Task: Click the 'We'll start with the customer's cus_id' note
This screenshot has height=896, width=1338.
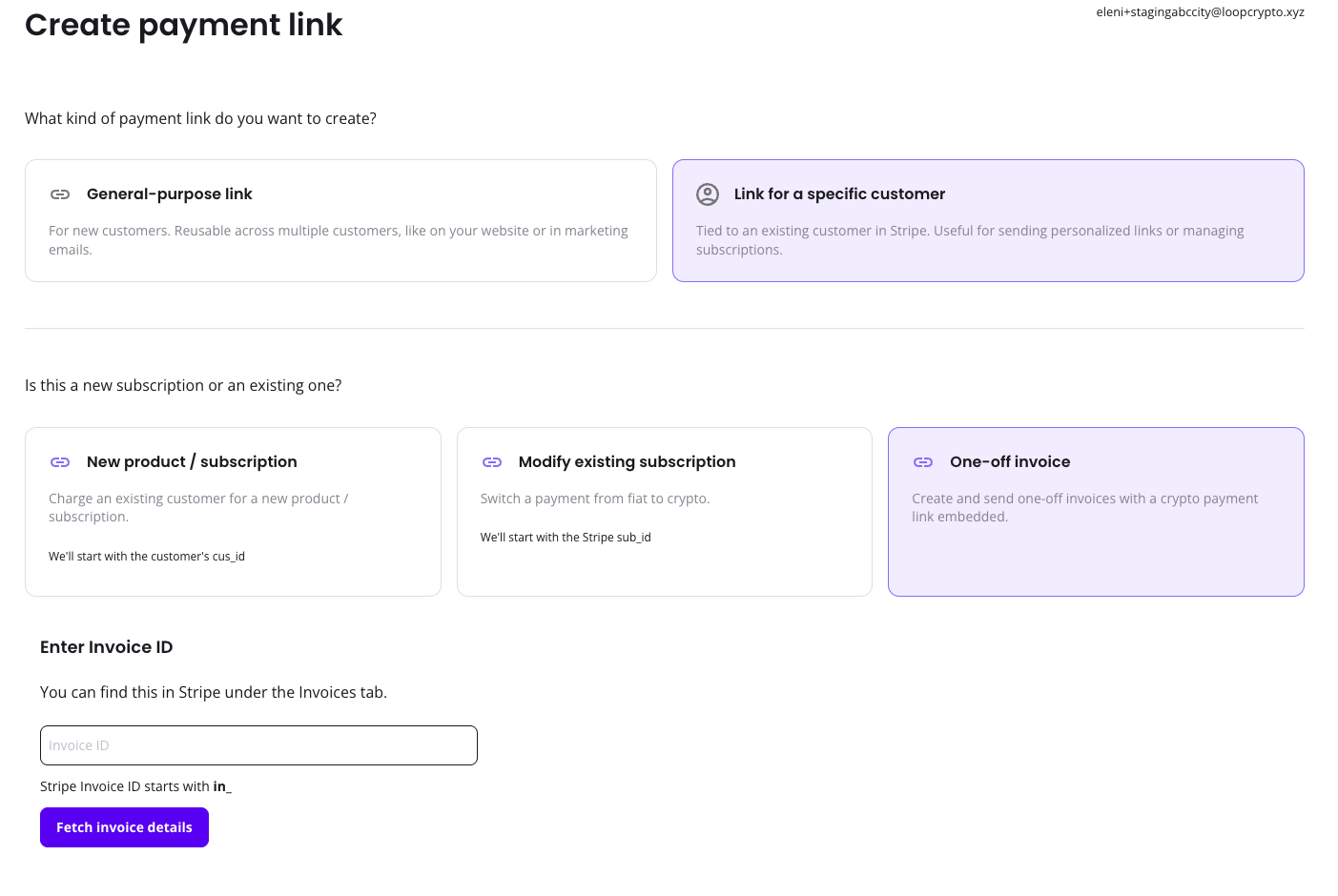Action: [147, 557]
